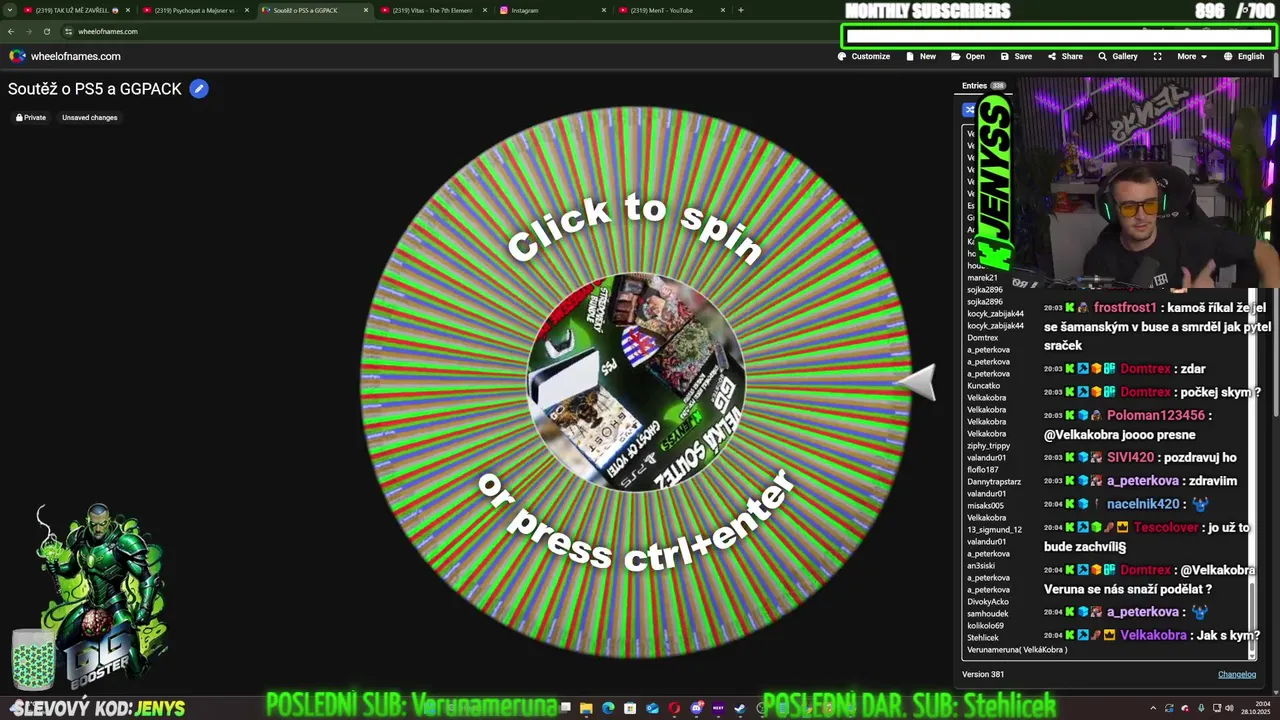Screen dimensions: 1280x720
Task: Click Open in the wheel toolbar
Action: pos(968,56)
